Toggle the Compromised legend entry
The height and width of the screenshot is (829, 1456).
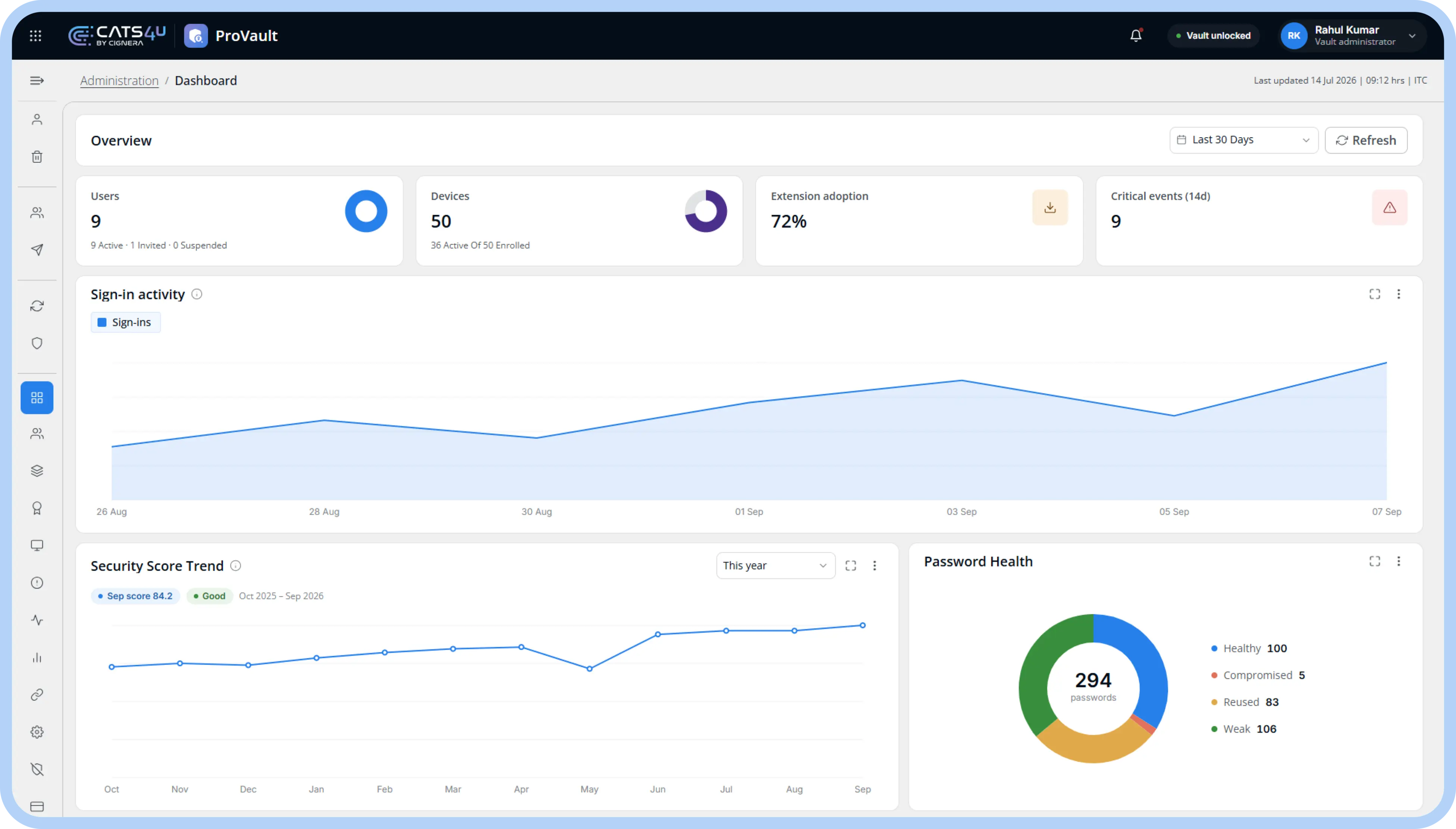[1258, 675]
